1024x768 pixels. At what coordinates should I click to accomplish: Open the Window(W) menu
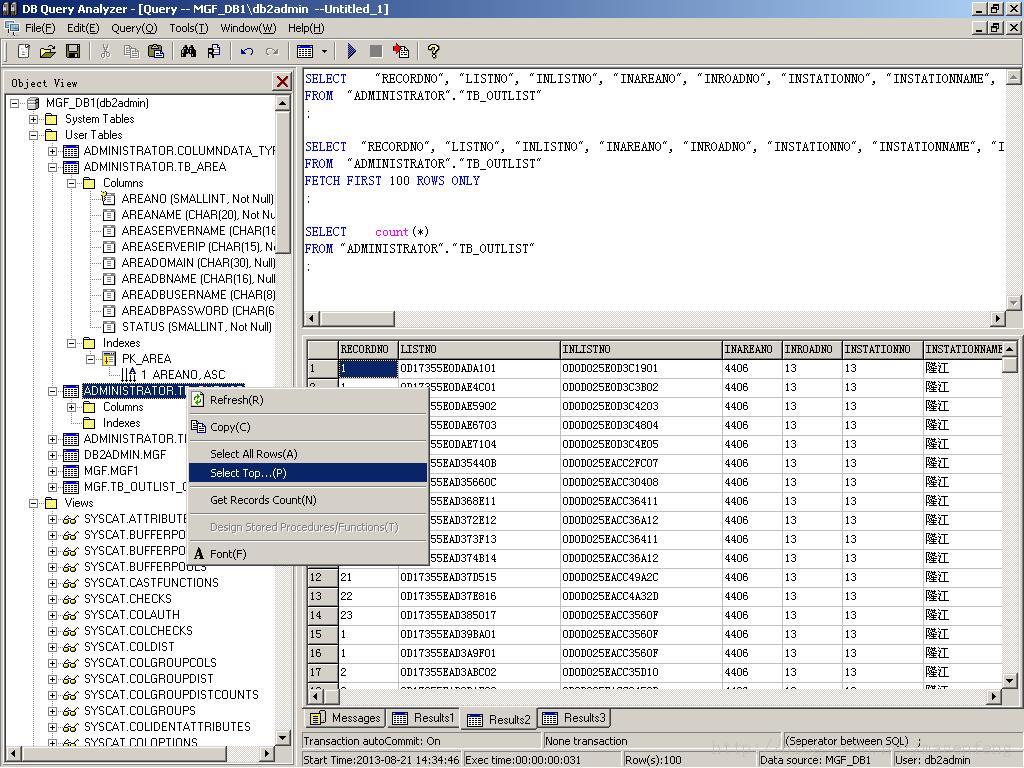248,28
